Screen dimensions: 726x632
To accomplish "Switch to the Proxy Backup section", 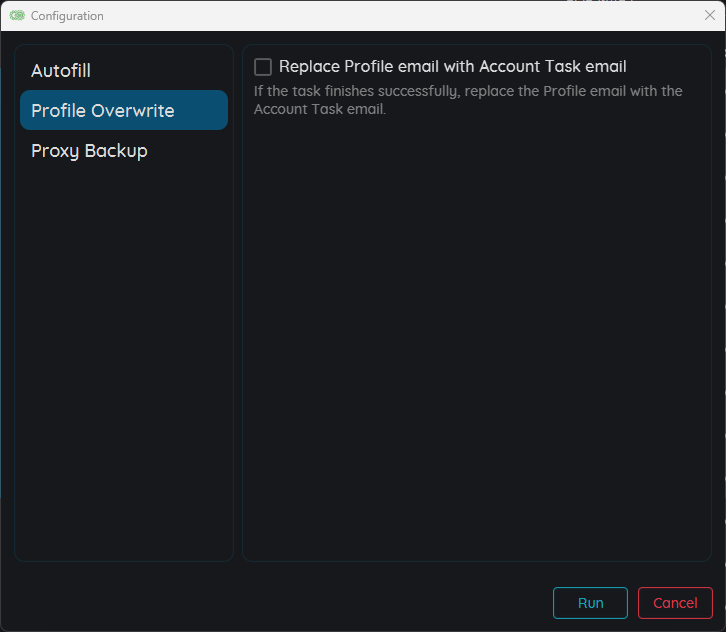I will pos(124,150).
